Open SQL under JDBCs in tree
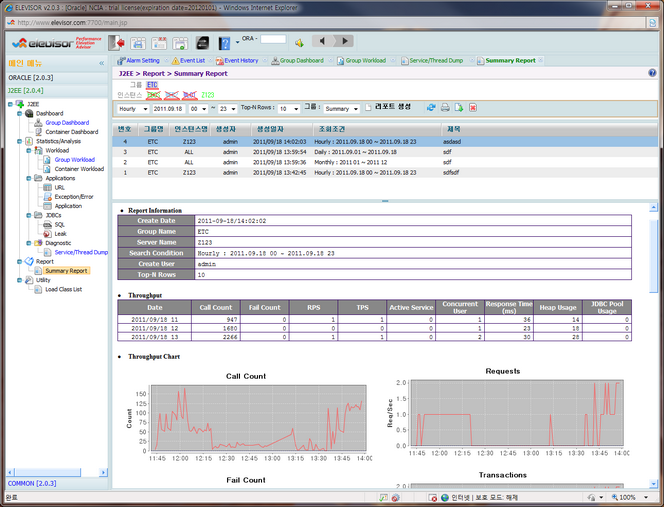Image resolution: width=664 pixels, height=507 pixels. (x=59, y=225)
